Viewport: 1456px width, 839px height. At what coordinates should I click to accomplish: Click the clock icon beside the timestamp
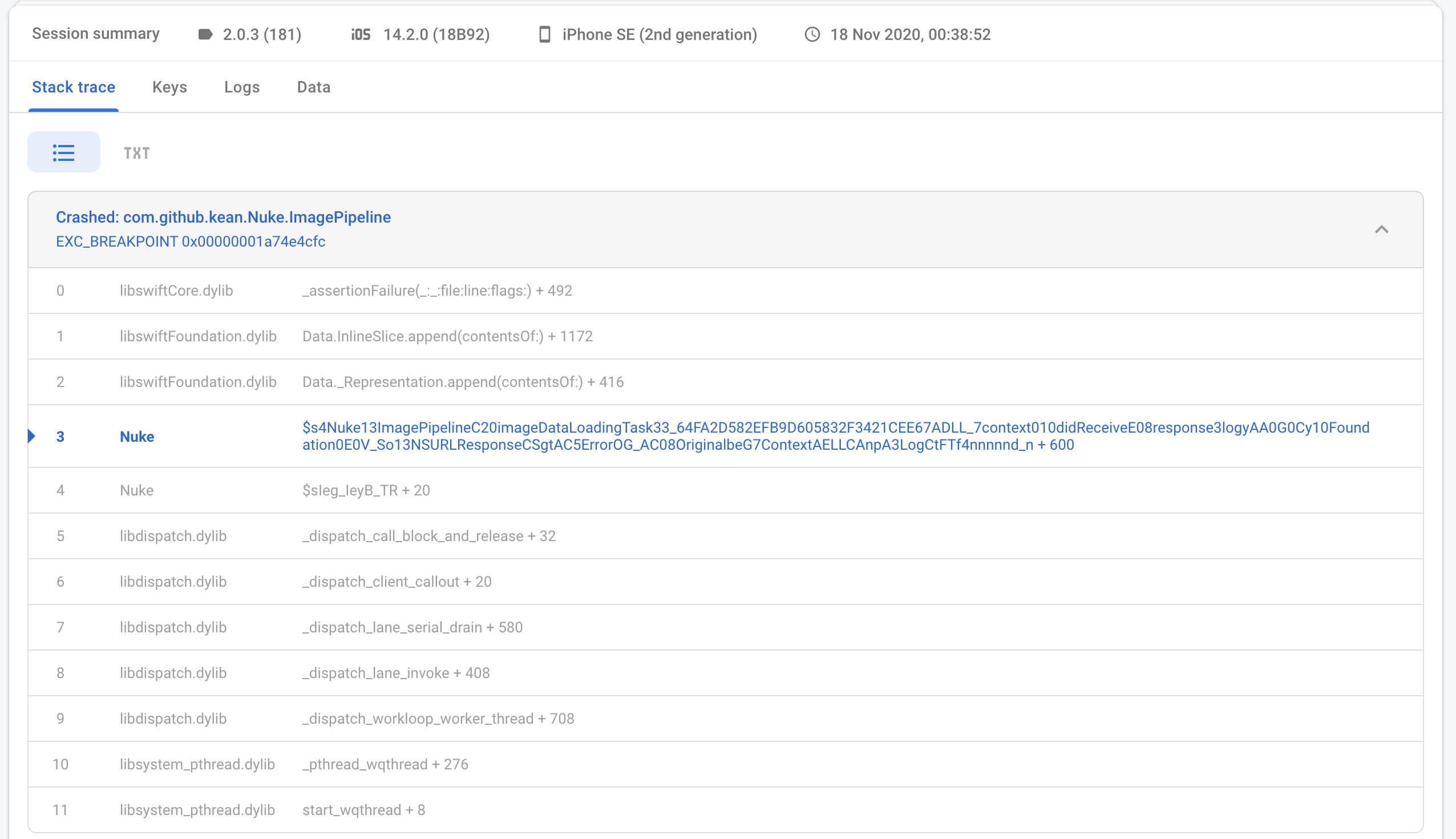(812, 35)
